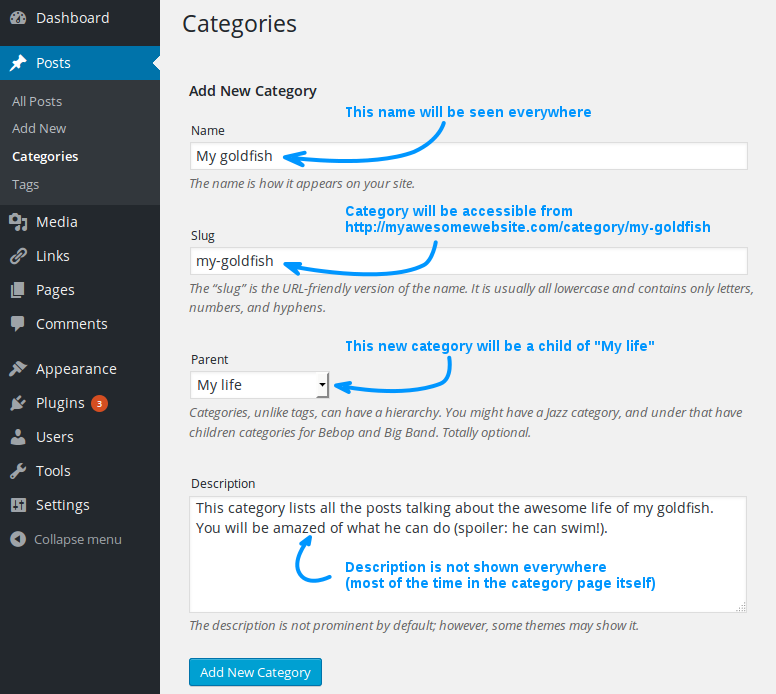Click the Comments speech bubble icon
The width and height of the screenshot is (776, 694).
(x=18, y=324)
